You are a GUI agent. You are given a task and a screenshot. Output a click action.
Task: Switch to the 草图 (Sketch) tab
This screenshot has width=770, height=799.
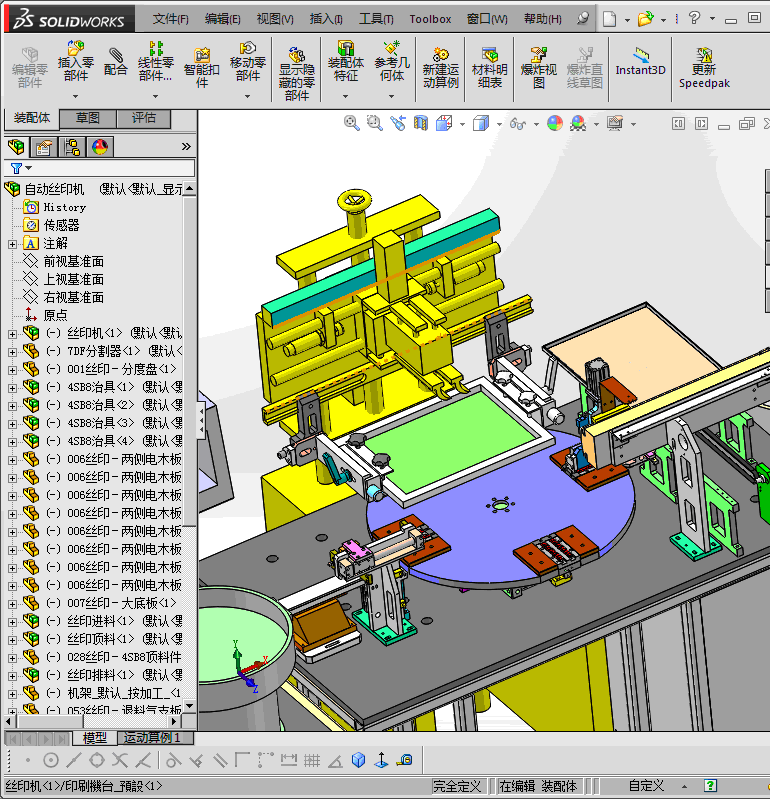pyautogui.click(x=88, y=118)
